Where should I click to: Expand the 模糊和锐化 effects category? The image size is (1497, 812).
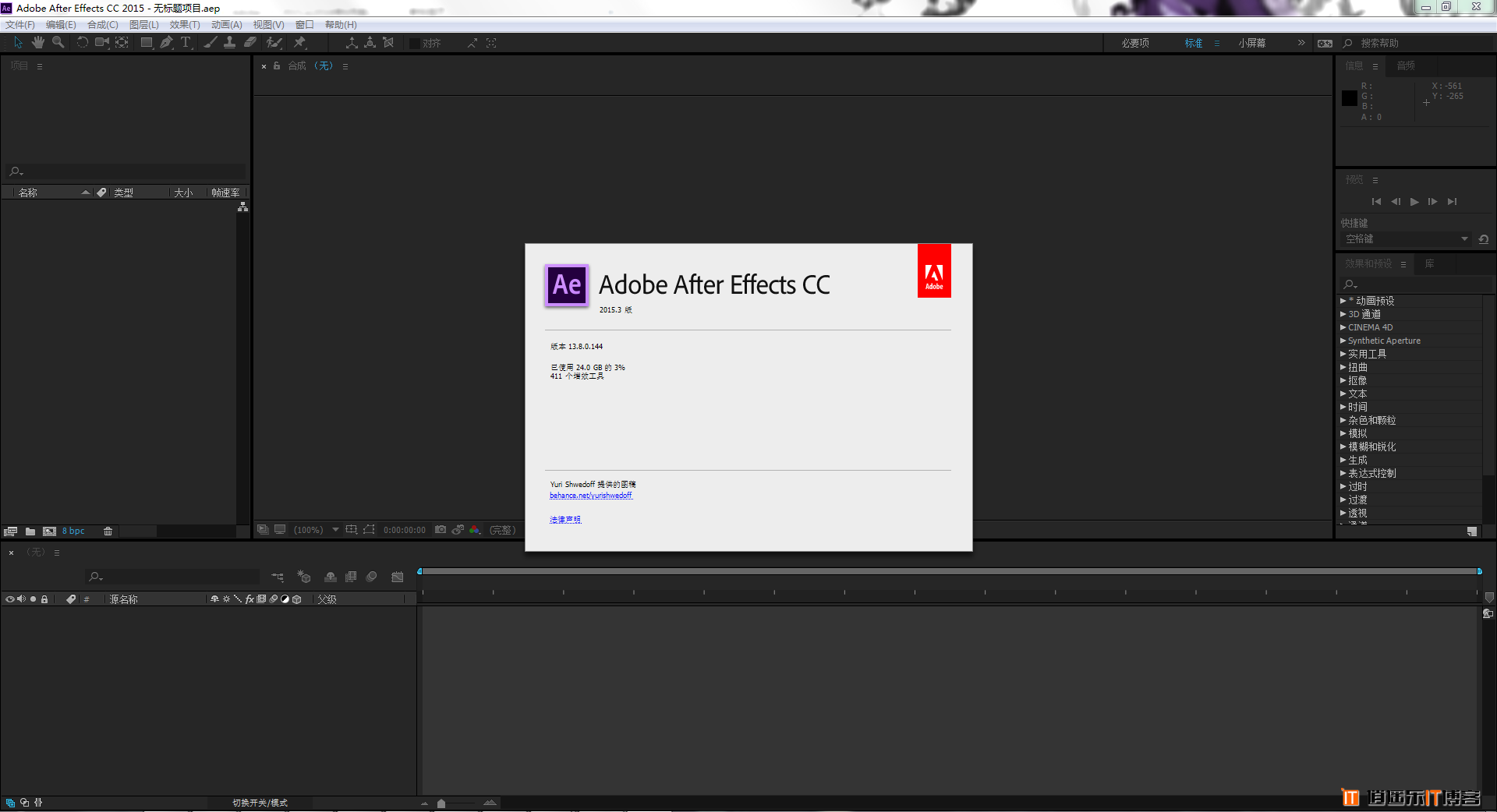[1343, 447]
